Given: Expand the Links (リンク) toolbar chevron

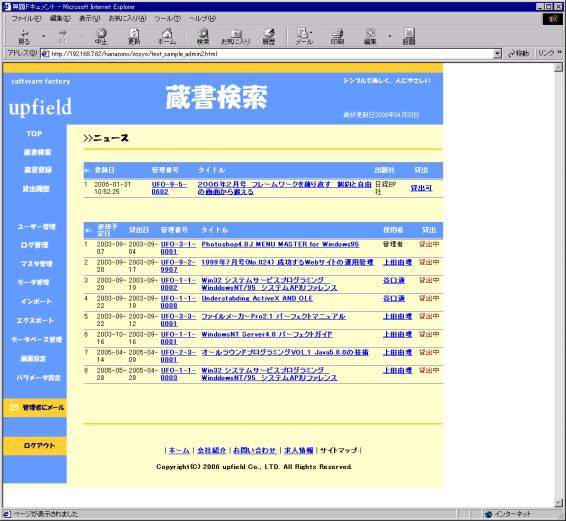Looking at the screenshot, I should (x=560, y=53).
